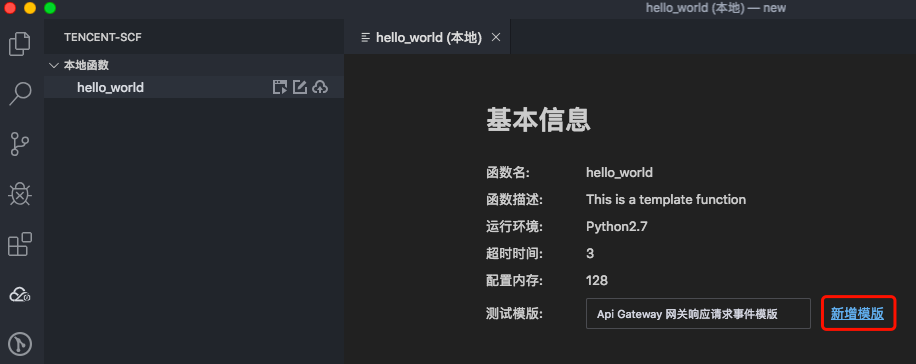Image resolution: width=916 pixels, height=364 pixels.
Task: Select the hello_world function in the tree
Action: tap(110, 88)
